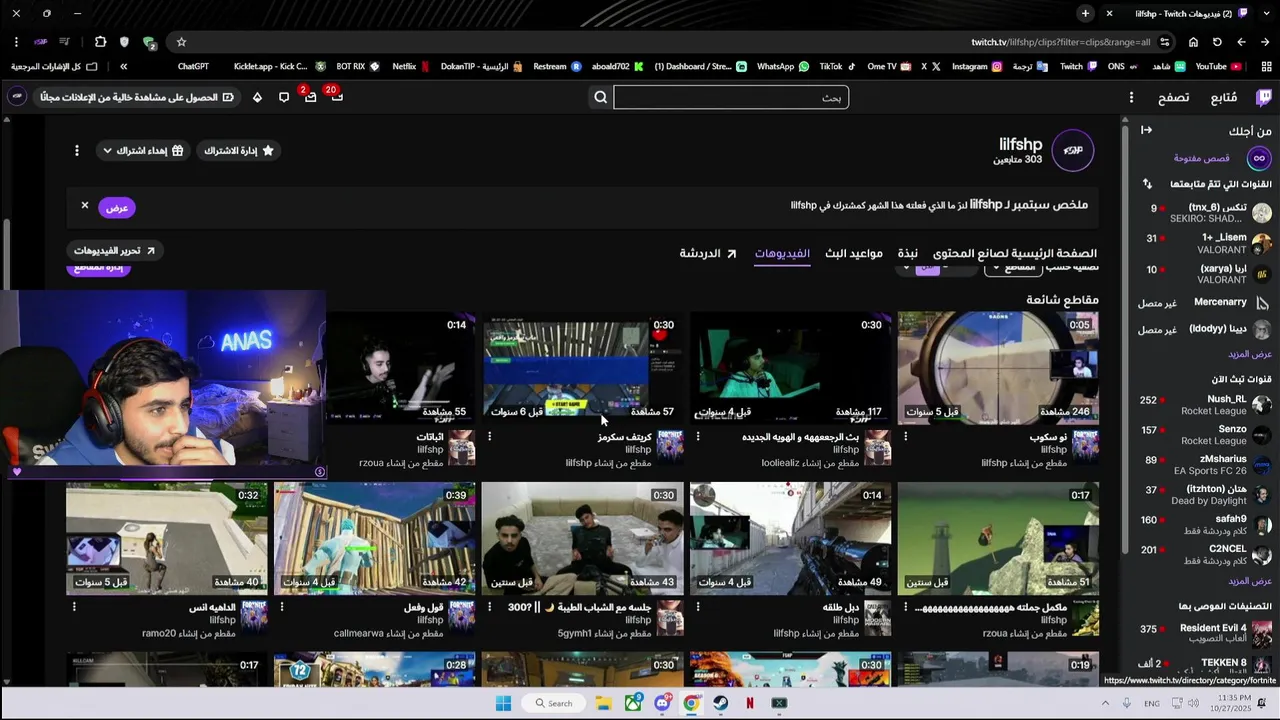Open the user avatar menu in Twitch header
This screenshot has height=720, width=1280.
pos(17,96)
